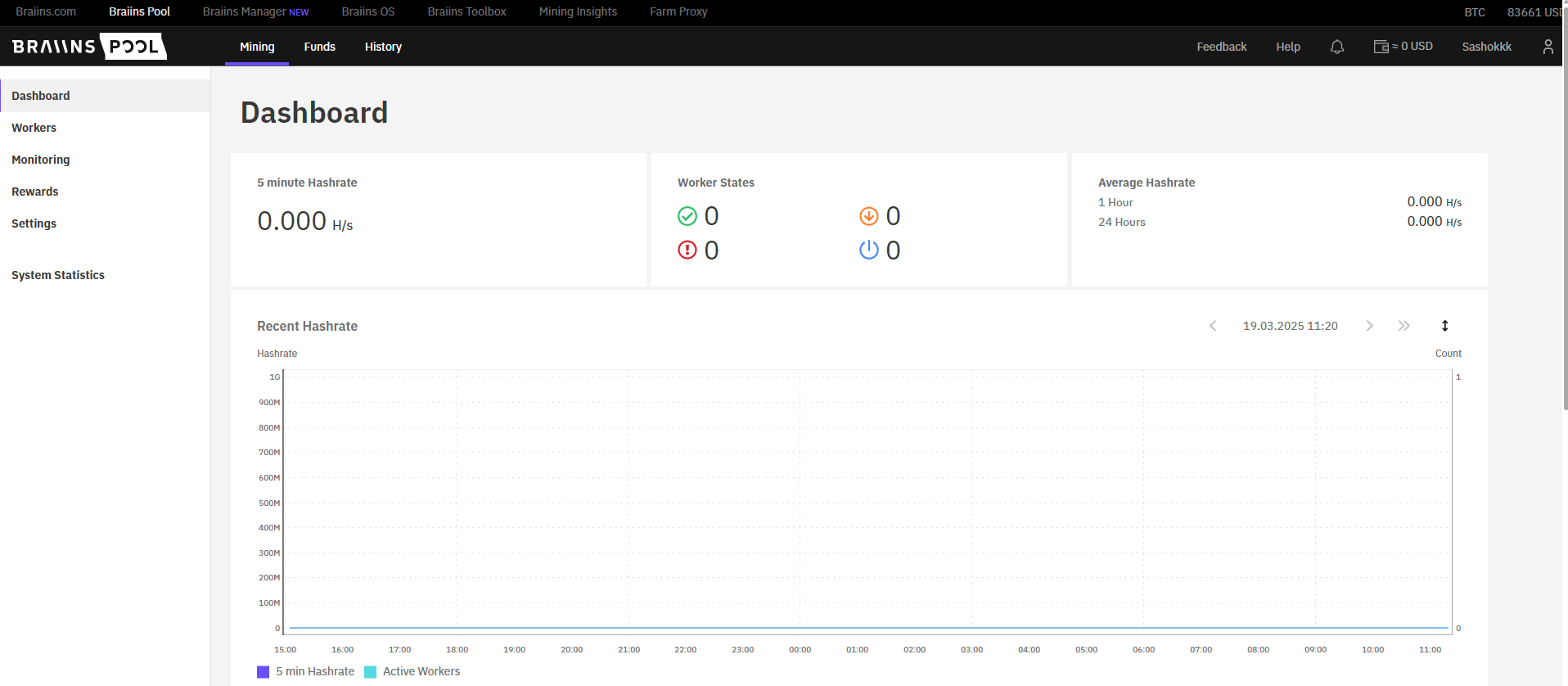Switch to the Funds tab
Screen dimensions: 1568x686
click(319, 47)
